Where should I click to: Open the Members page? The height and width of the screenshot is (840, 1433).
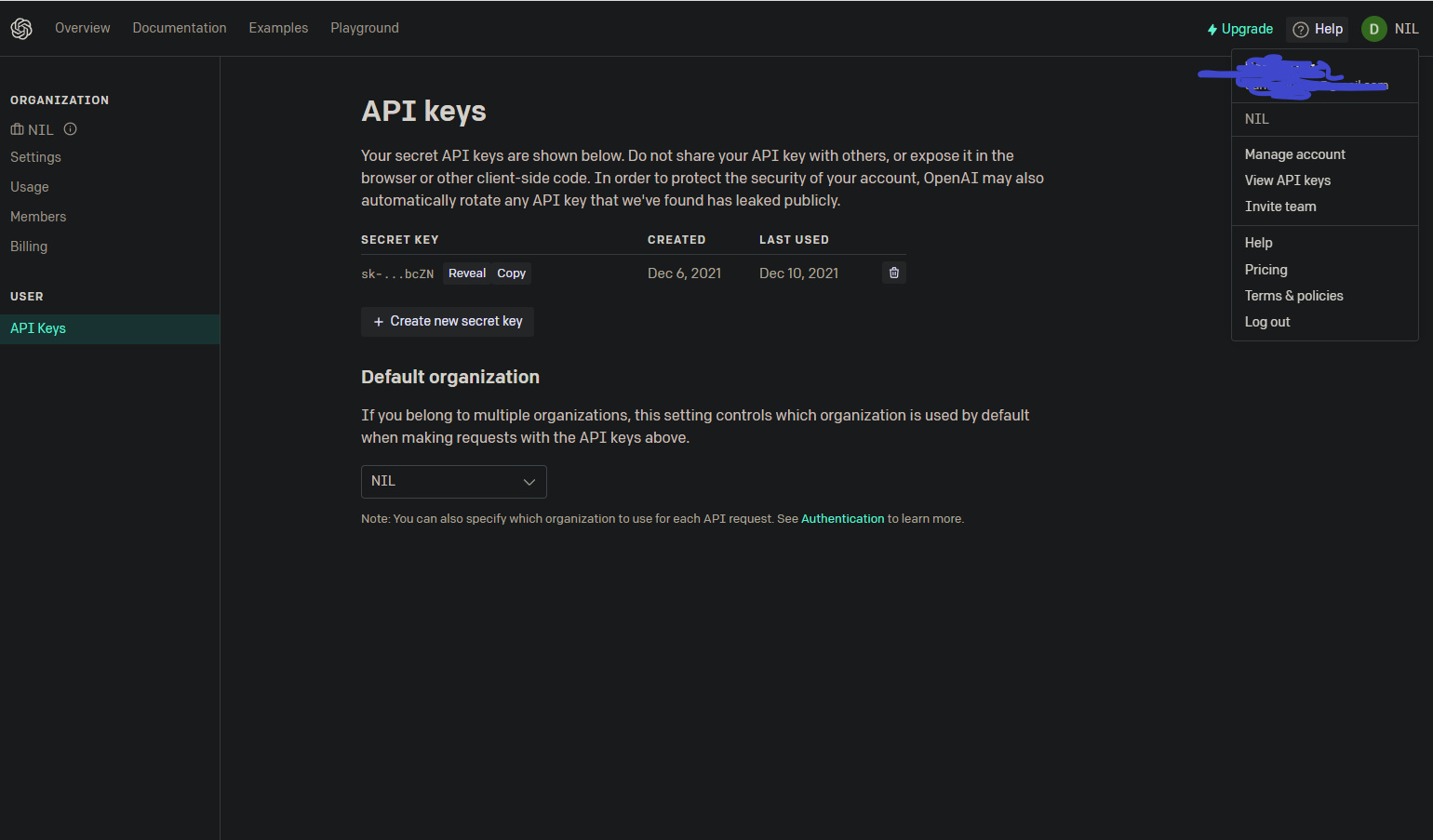(38, 217)
